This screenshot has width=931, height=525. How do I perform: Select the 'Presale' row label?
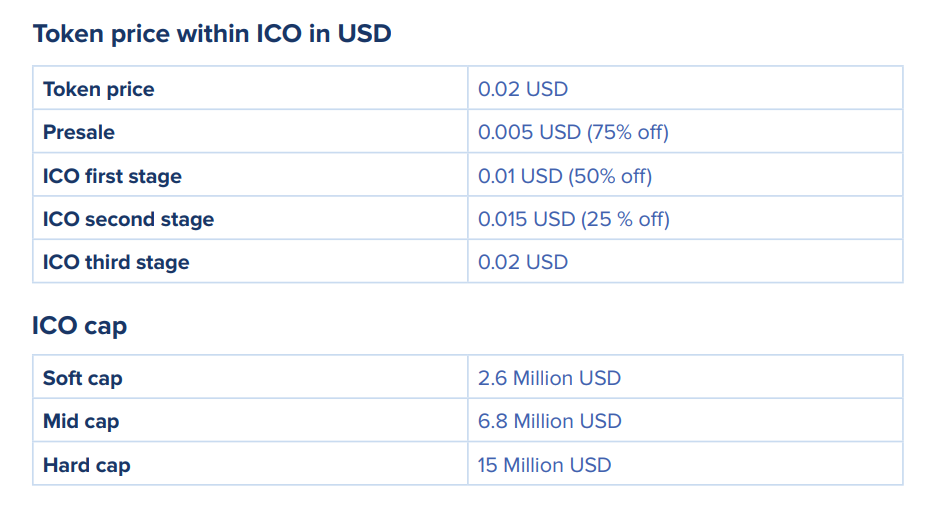click(x=79, y=132)
